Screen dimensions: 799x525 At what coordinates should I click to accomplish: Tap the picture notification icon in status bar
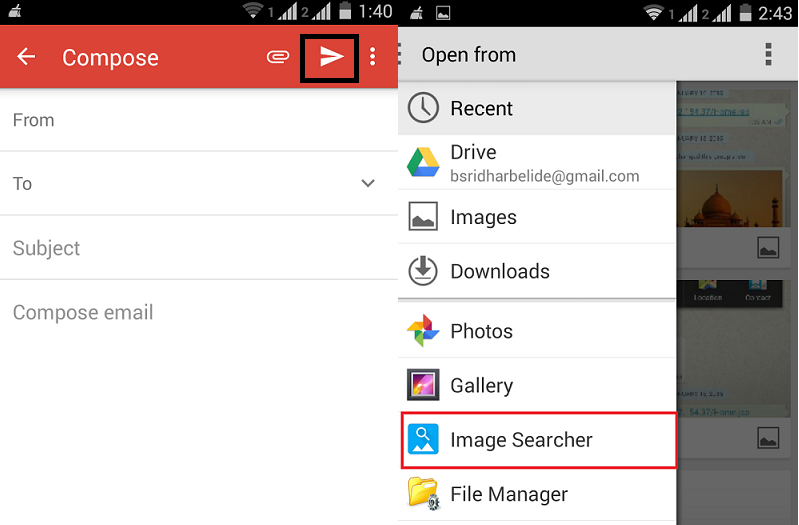click(x=443, y=13)
